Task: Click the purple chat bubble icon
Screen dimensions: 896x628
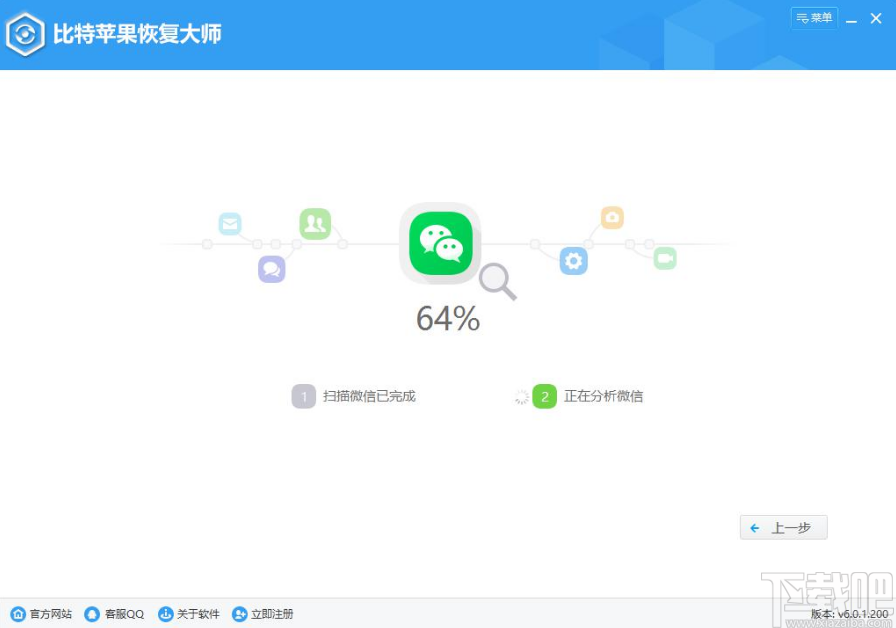Action: (271, 269)
